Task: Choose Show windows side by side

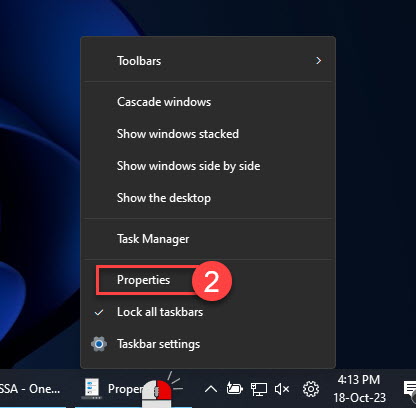Action: pyautogui.click(x=208, y=166)
